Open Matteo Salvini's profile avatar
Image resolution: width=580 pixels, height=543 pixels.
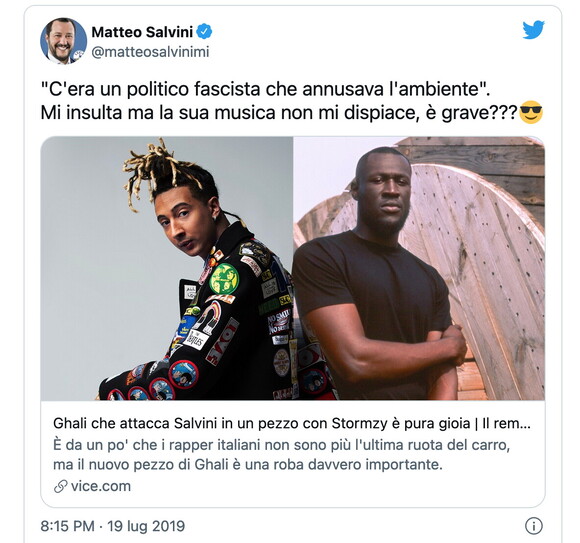pyautogui.click(x=63, y=41)
